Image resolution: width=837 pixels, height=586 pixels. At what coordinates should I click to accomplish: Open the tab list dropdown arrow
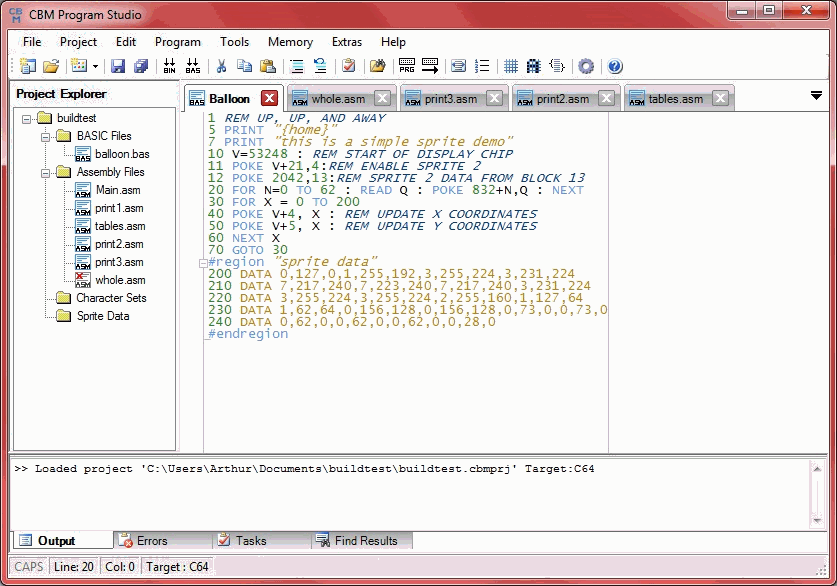pyautogui.click(x=816, y=96)
